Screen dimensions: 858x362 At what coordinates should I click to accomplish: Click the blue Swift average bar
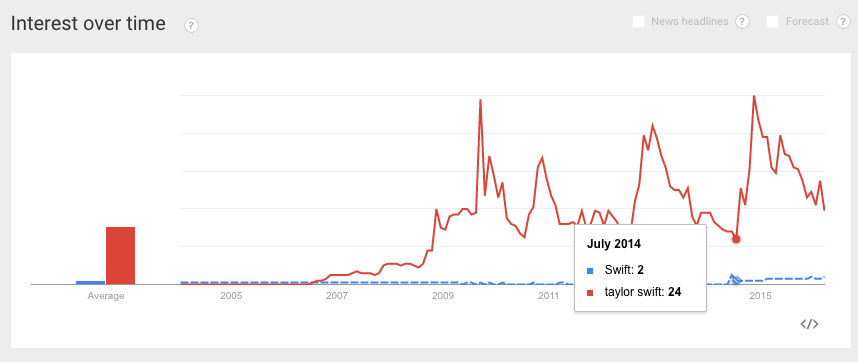(x=90, y=282)
